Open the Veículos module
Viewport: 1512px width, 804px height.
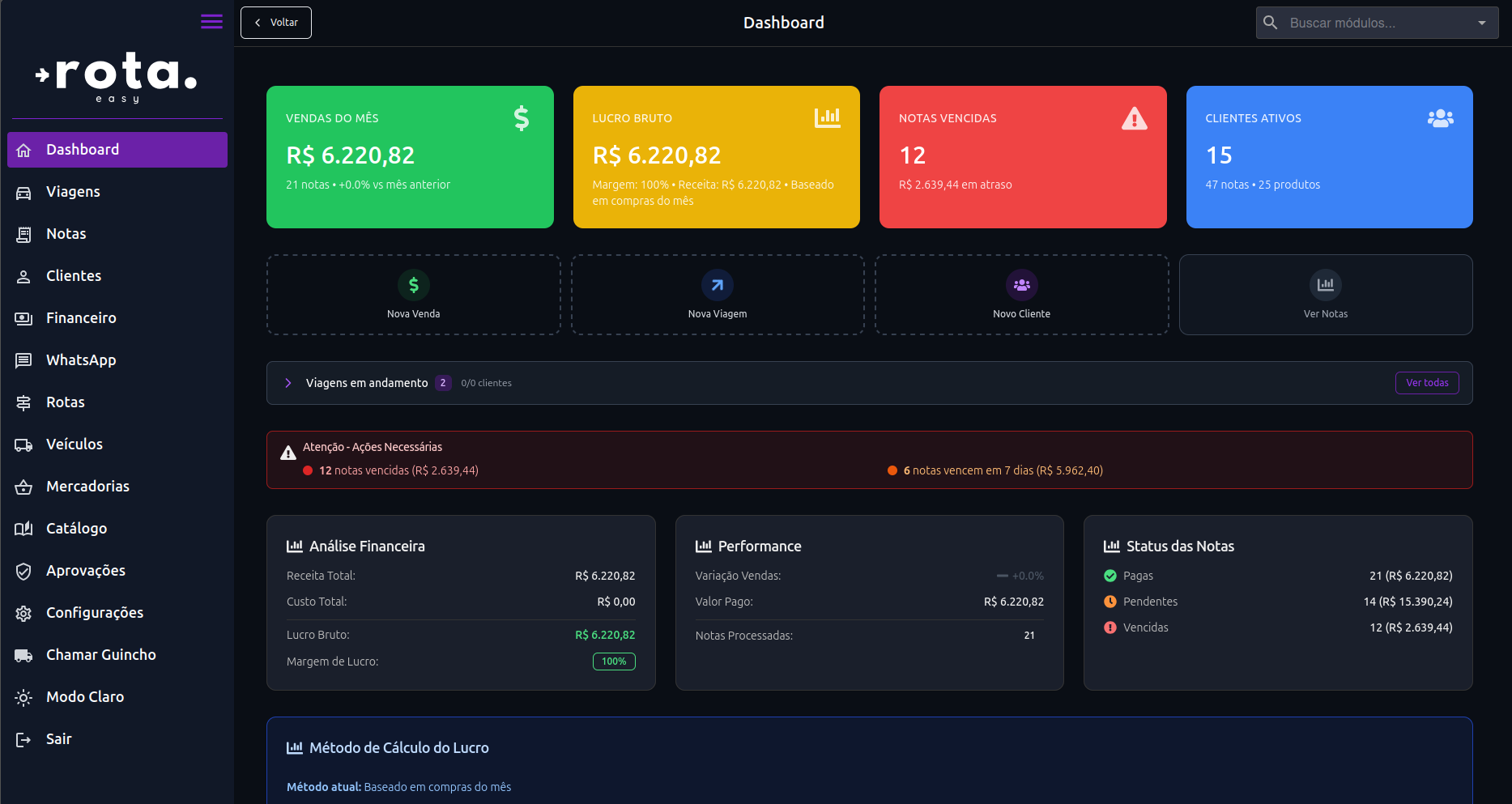pos(74,444)
